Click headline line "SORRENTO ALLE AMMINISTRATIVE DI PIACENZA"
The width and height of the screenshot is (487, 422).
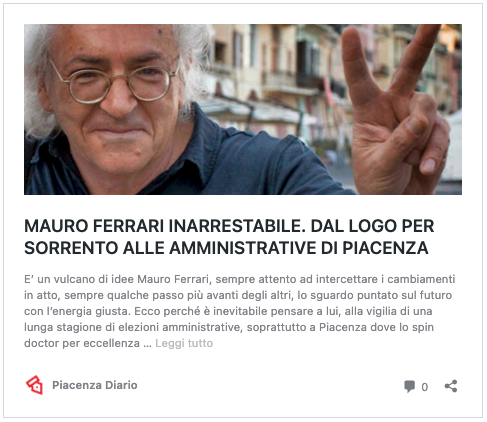point(226,248)
